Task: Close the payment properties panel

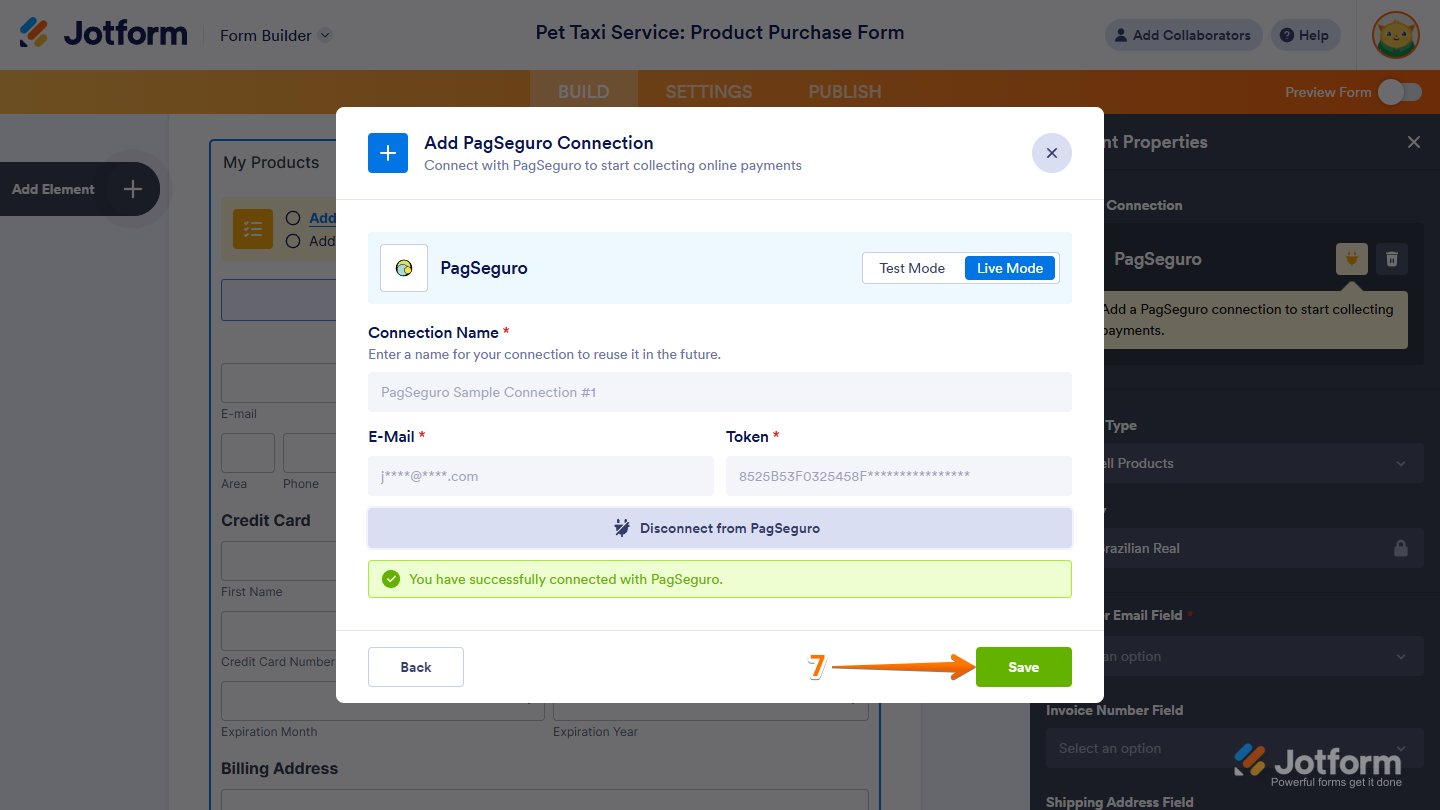Action: pos(1413,142)
